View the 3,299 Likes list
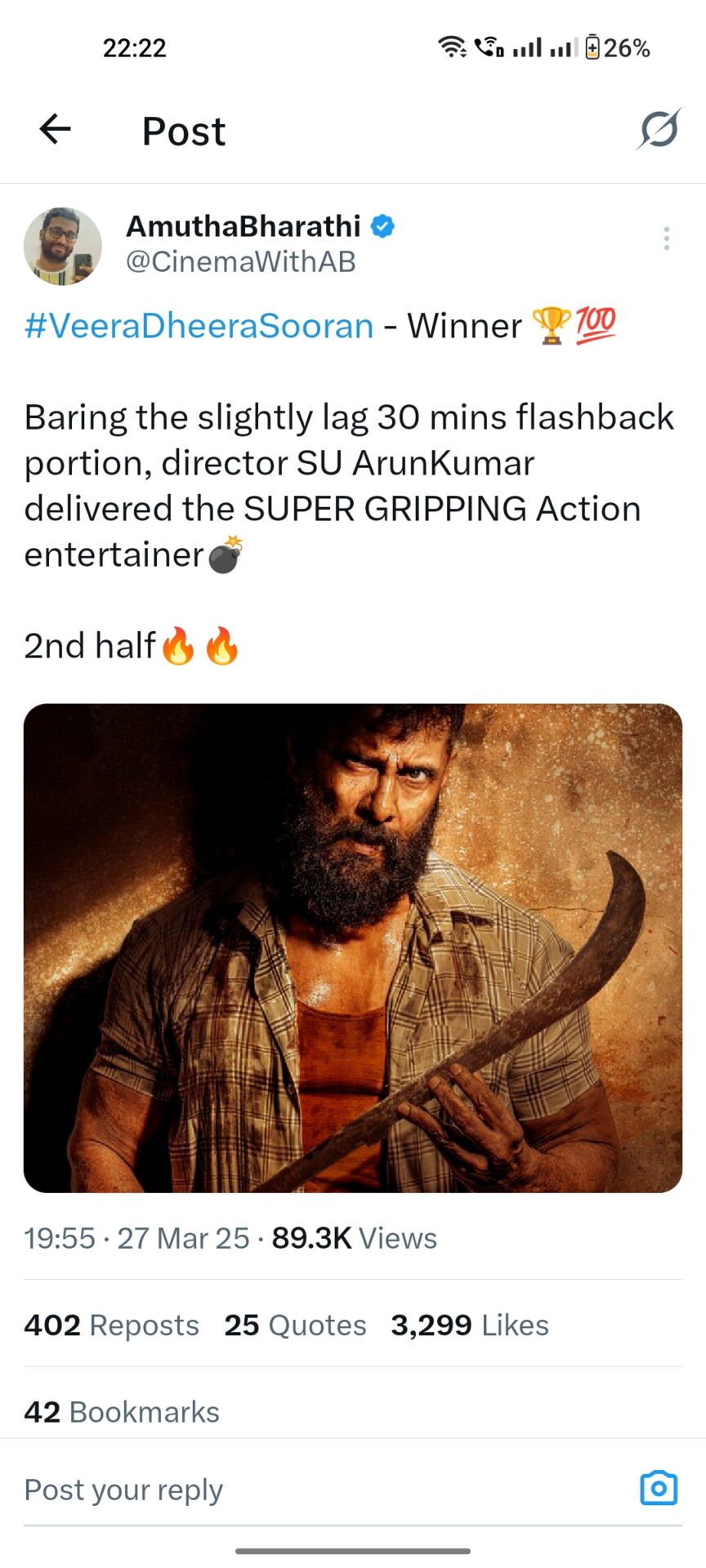Screen dimensions: 706x1568 pos(469,1325)
